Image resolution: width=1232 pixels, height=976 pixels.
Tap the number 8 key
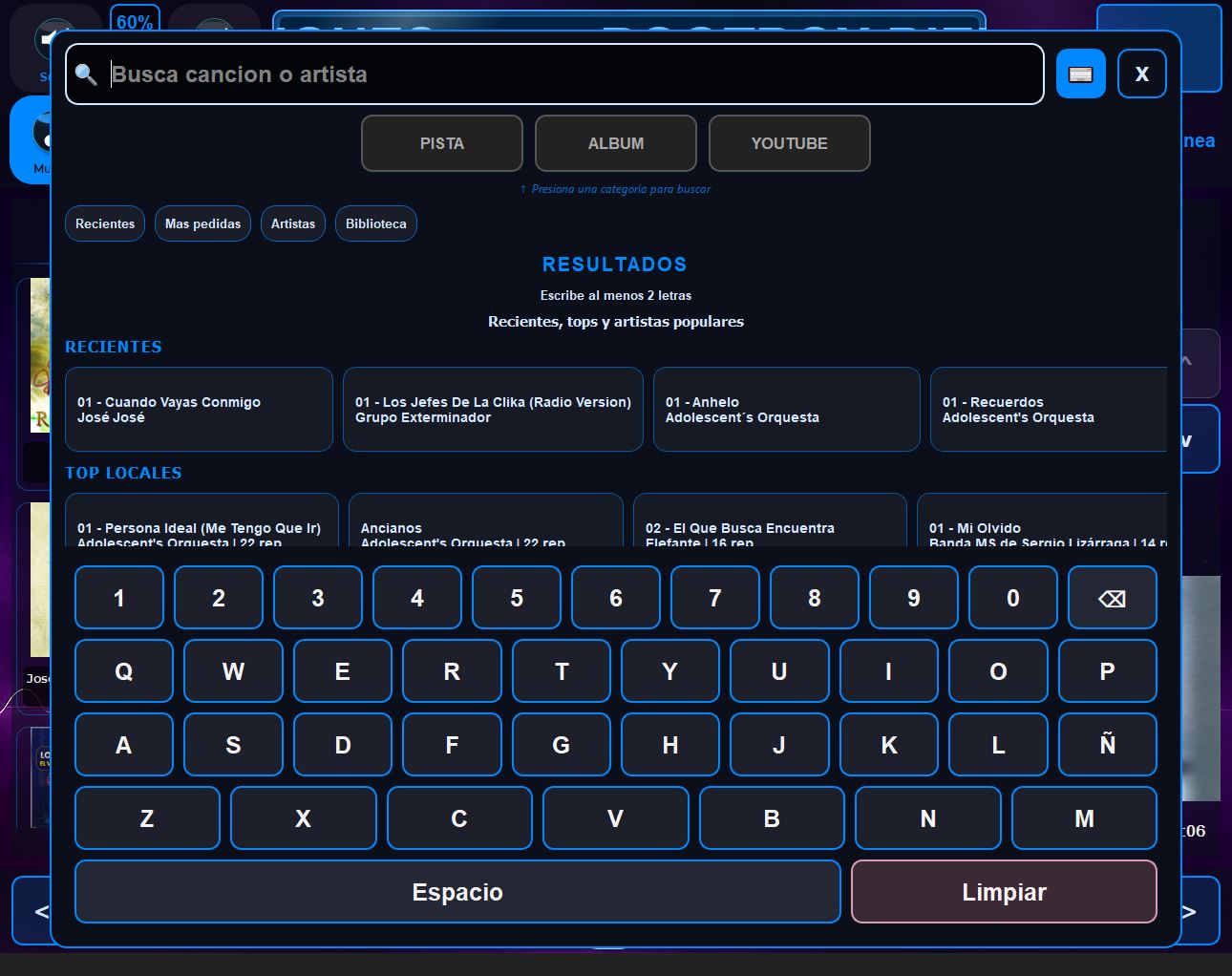815,598
